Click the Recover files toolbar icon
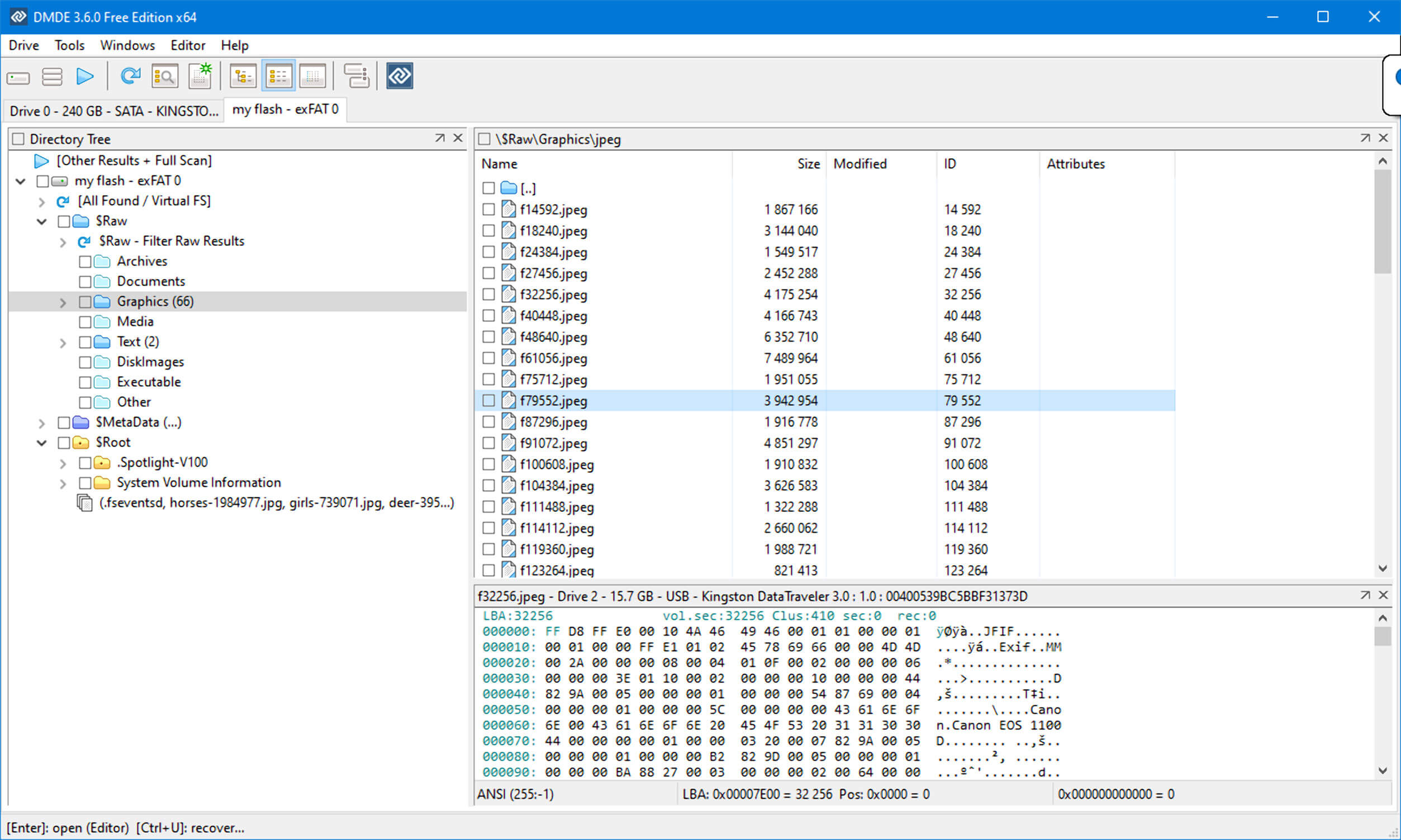Screen dimensions: 1401x840 (356, 76)
